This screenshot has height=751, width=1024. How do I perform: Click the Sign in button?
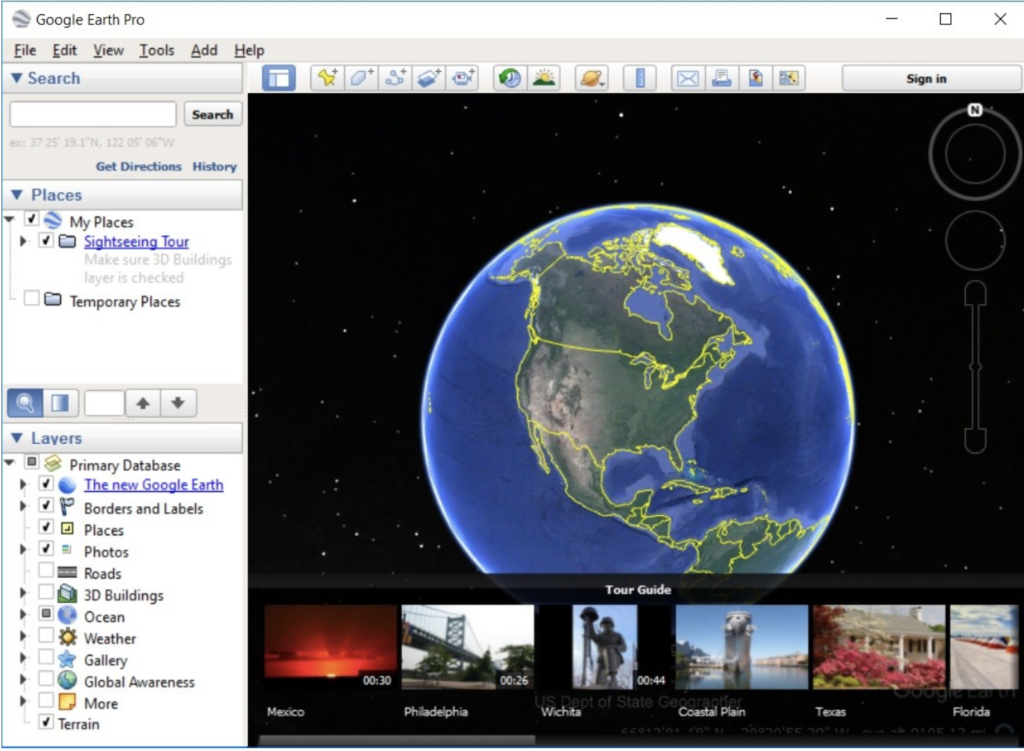tap(926, 78)
